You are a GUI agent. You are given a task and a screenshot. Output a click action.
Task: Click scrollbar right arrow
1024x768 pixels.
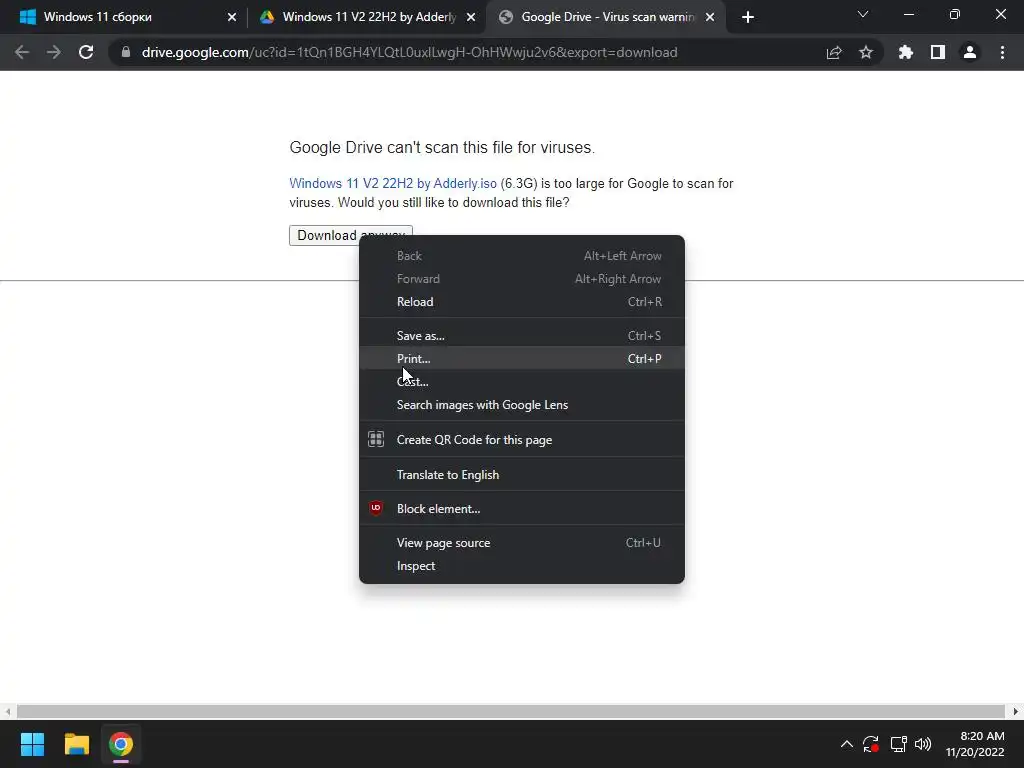tap(1016, 711)
